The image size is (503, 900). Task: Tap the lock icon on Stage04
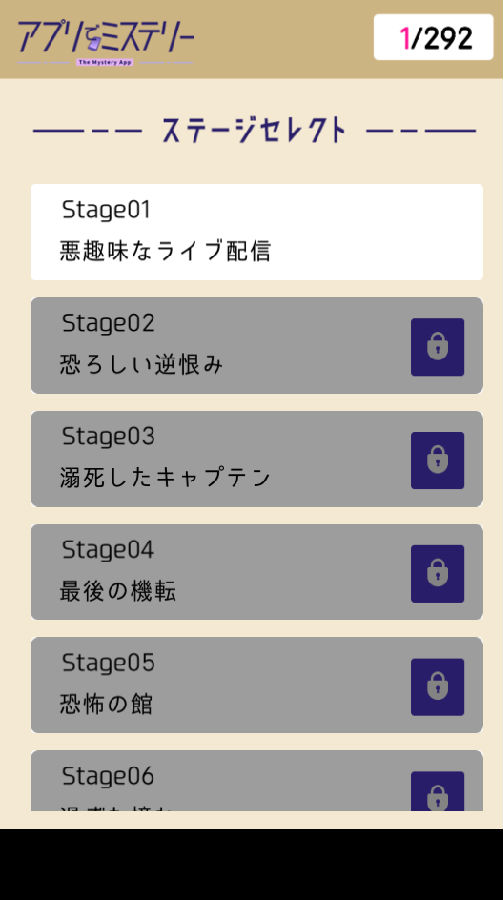tap(438, 573)
